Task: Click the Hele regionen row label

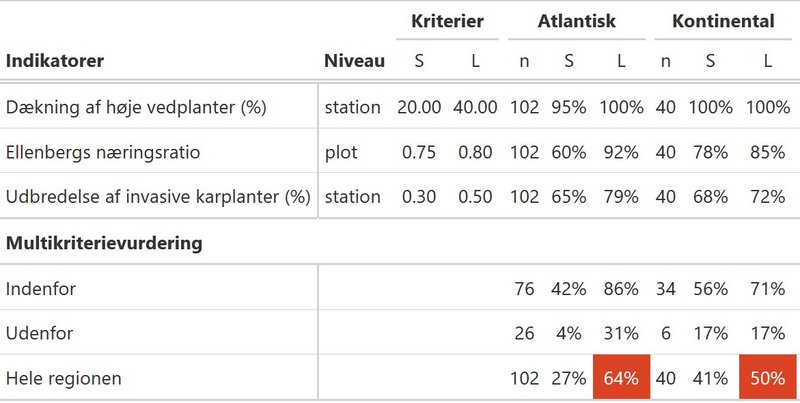Action: pyautogui.click(x=63, y=379)
